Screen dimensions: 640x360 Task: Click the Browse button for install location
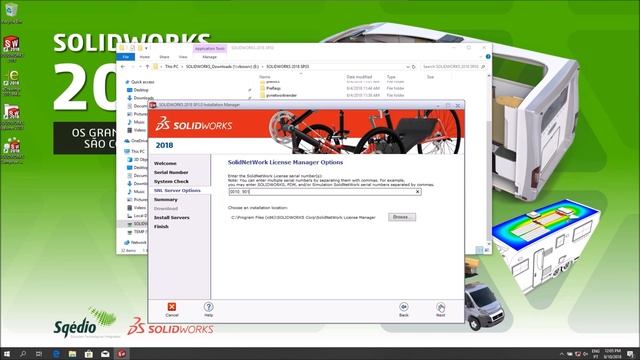pos(402,217)
